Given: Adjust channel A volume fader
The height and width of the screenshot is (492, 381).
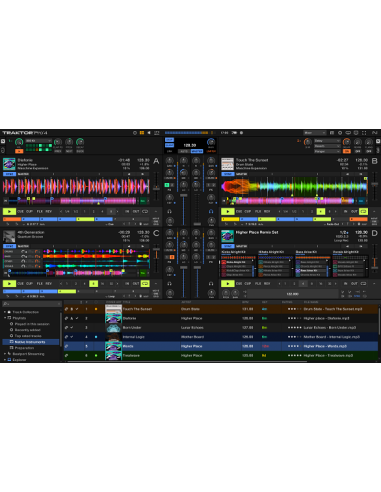Looking at the screenshot, I should point(183,195).
